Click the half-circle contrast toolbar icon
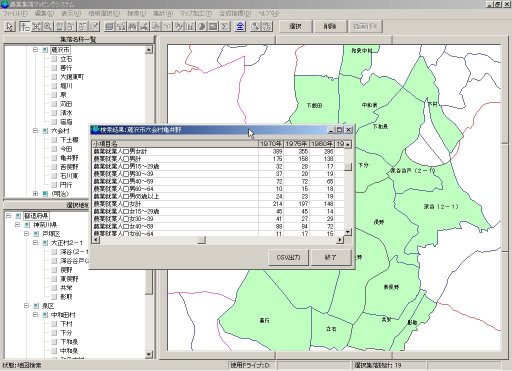 tap(202, 26)
